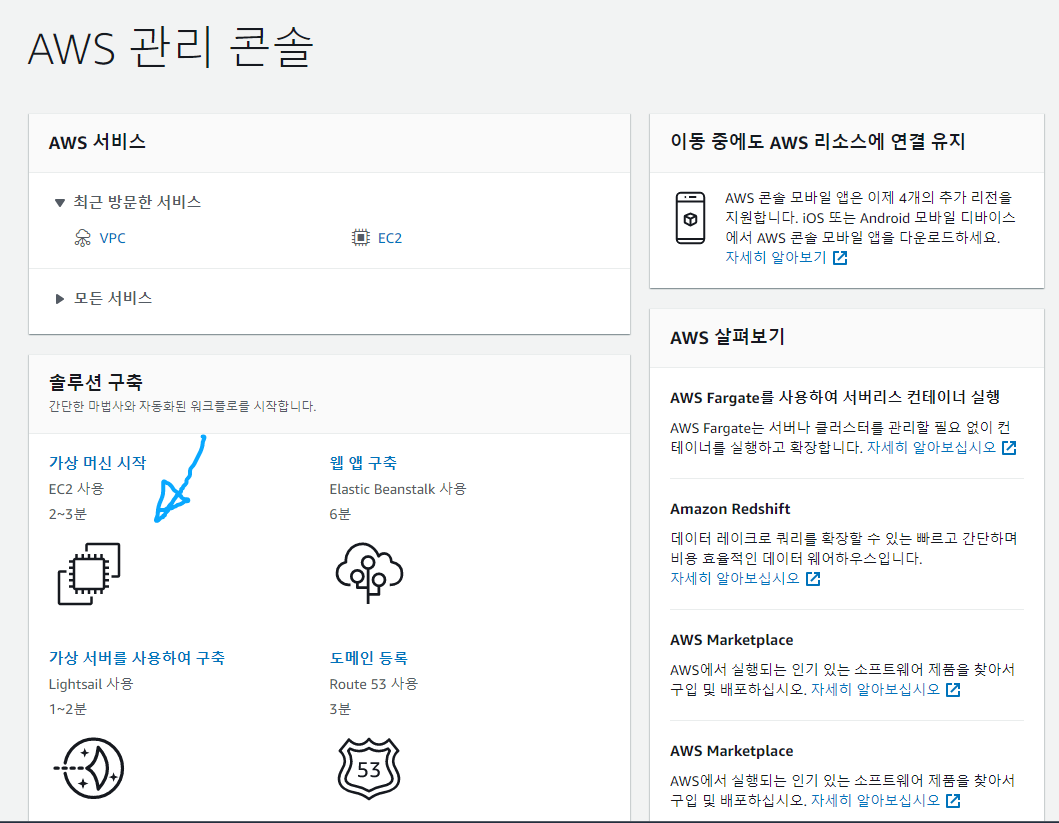Open second AWS Marketplace 자세히 알아보십시오 link
The image size is (1059, 823).
pyautogui.click(x=875, y=799)
